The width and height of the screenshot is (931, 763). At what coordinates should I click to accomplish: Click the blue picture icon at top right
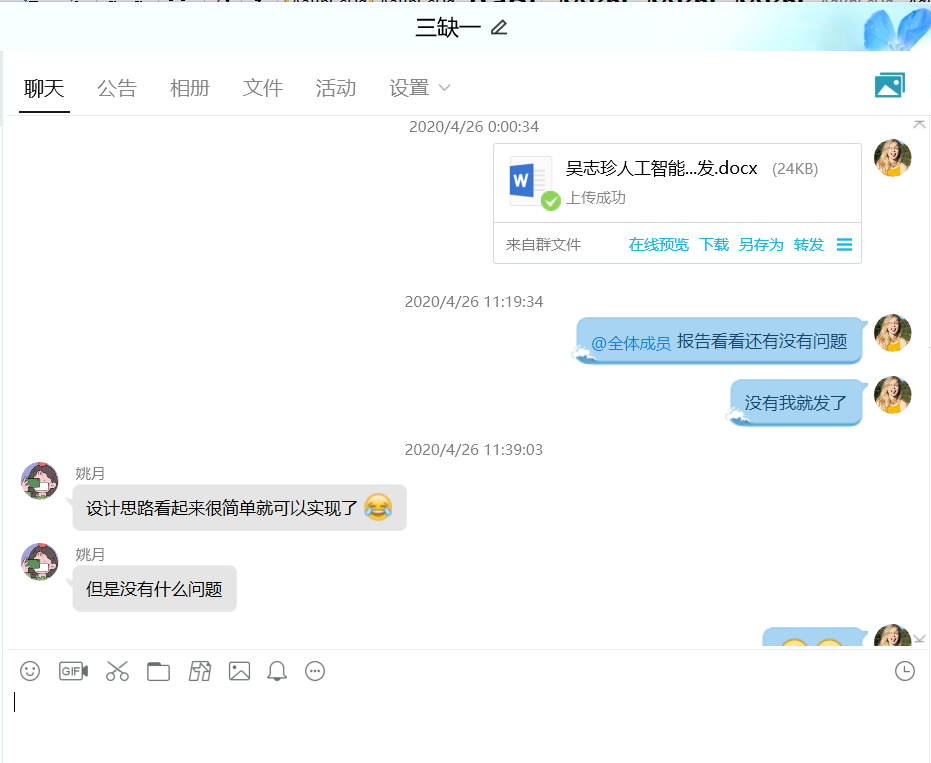click(889, 86)
